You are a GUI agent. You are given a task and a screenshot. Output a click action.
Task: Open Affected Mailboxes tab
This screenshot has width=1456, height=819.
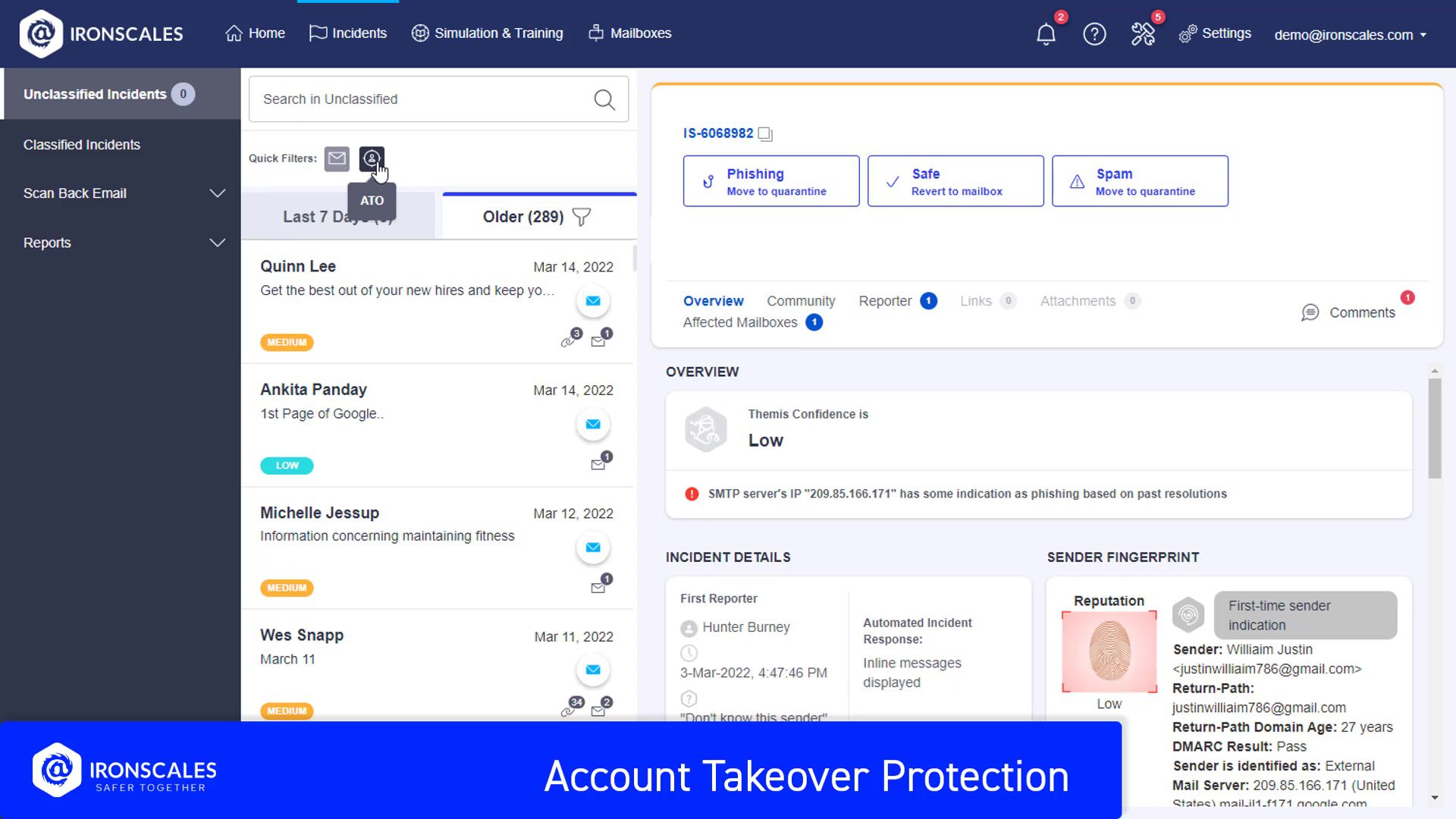click(x=752, y=322)
